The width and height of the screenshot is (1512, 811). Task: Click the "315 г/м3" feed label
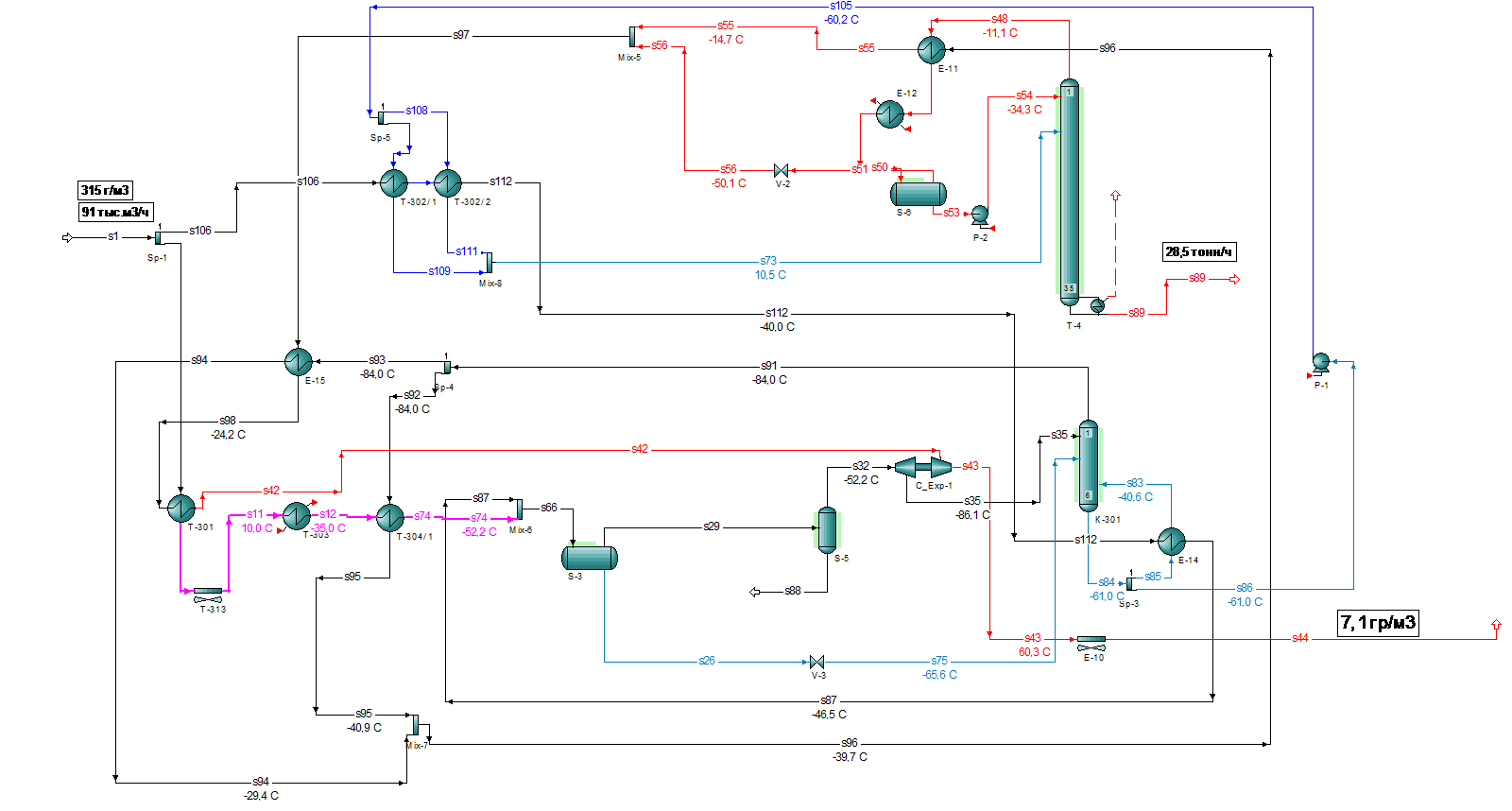pyautogui.click(x=105, y=190)
